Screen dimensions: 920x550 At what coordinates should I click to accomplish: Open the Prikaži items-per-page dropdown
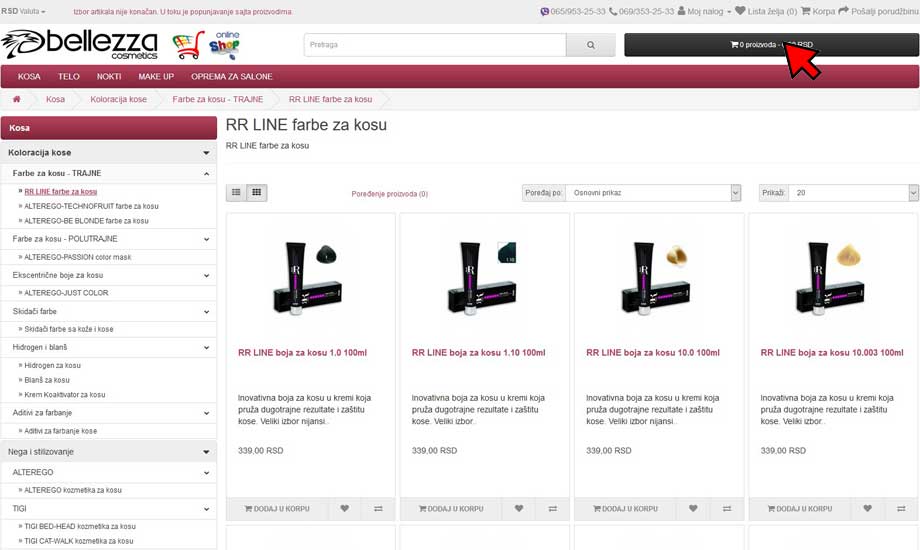pos(854,193)
